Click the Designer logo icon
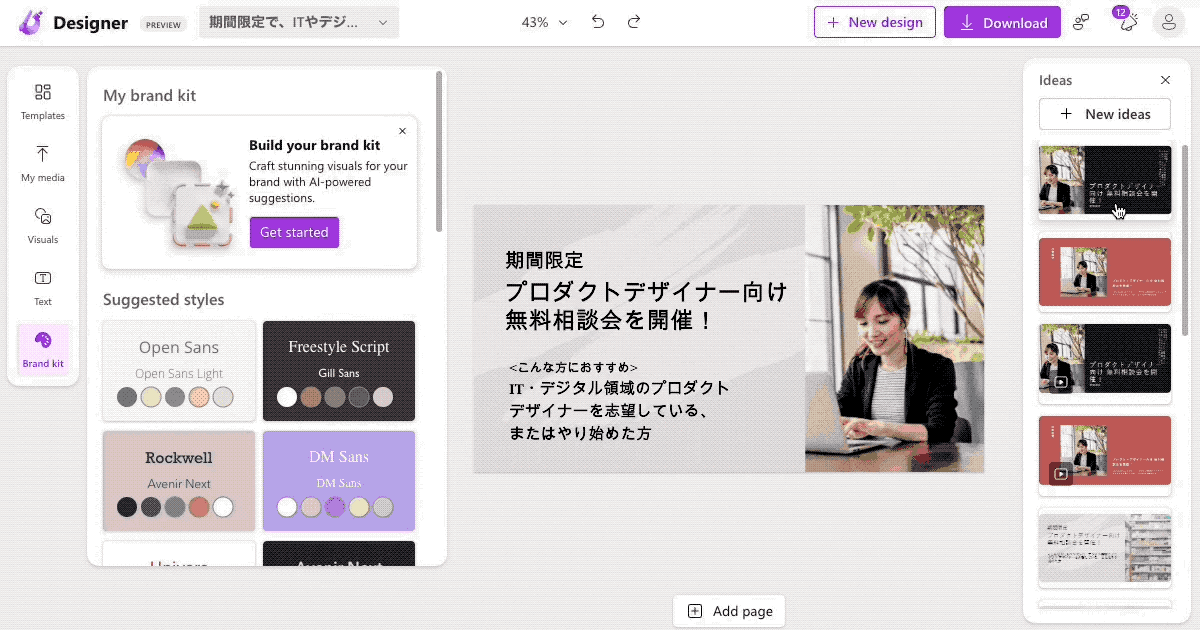This screenshot has width=1200, height=630. (28, 21)
